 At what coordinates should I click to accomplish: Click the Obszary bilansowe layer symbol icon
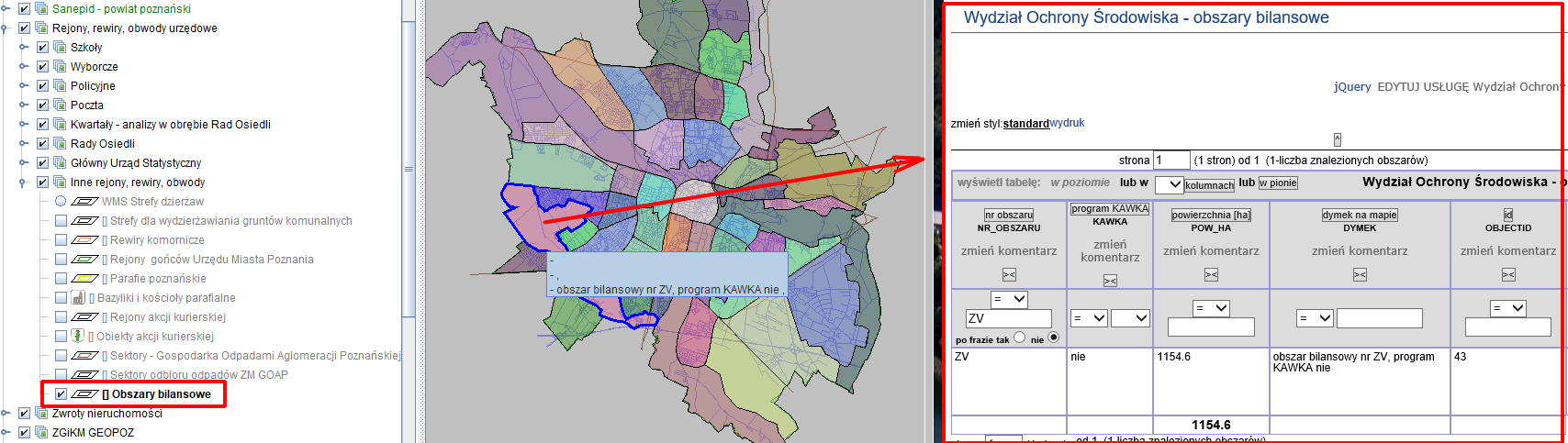pos(84,394)
